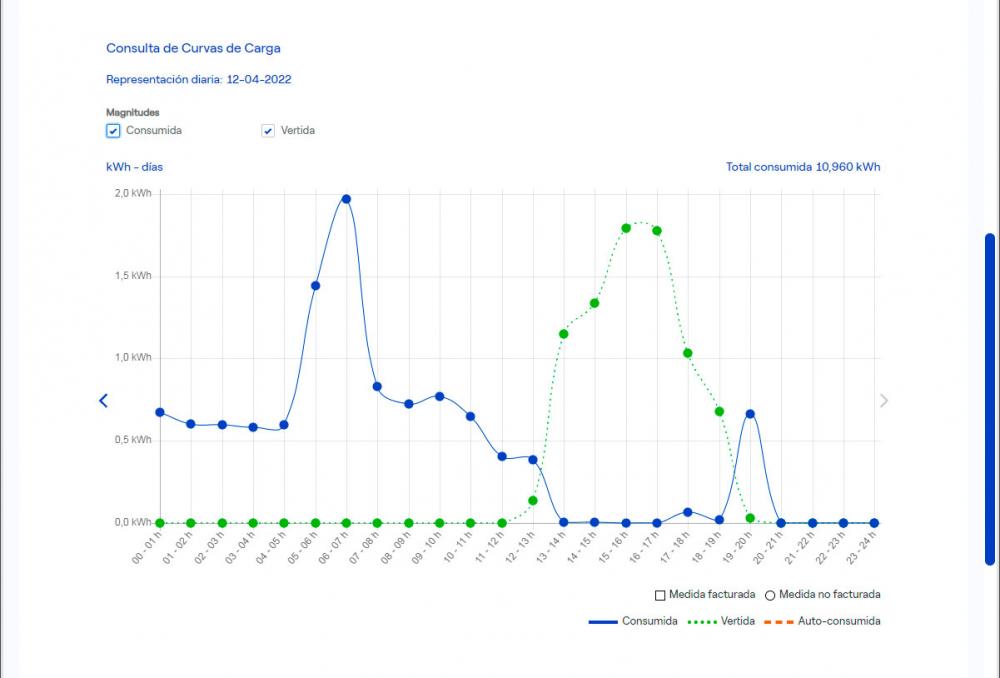Select Vertida data point at 14 - 15 h

click(x=594, y=304)
